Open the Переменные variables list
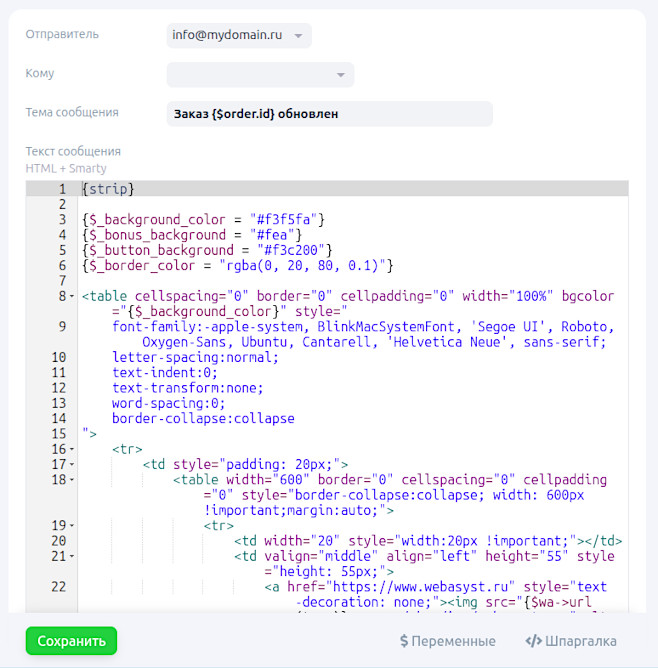 pyautogui.click(x=447, y=641)
